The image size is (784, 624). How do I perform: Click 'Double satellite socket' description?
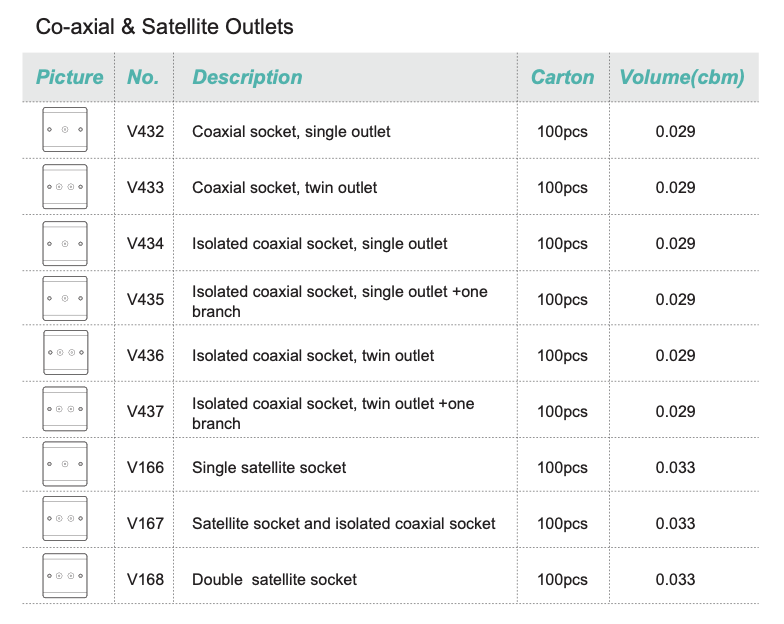(274, 580)
